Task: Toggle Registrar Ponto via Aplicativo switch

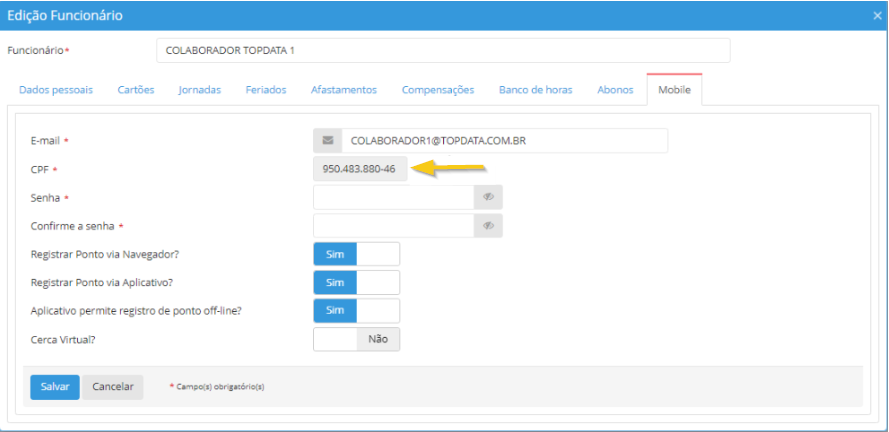Action: [356, 282]
